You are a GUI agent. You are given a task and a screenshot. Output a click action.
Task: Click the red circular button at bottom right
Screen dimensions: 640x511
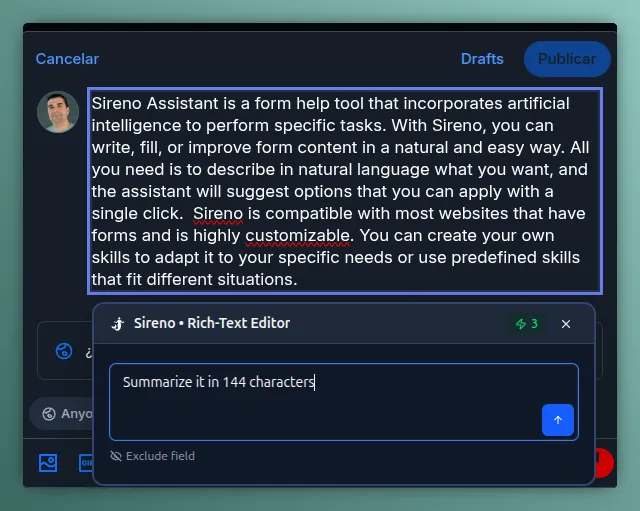pos(603,462)
